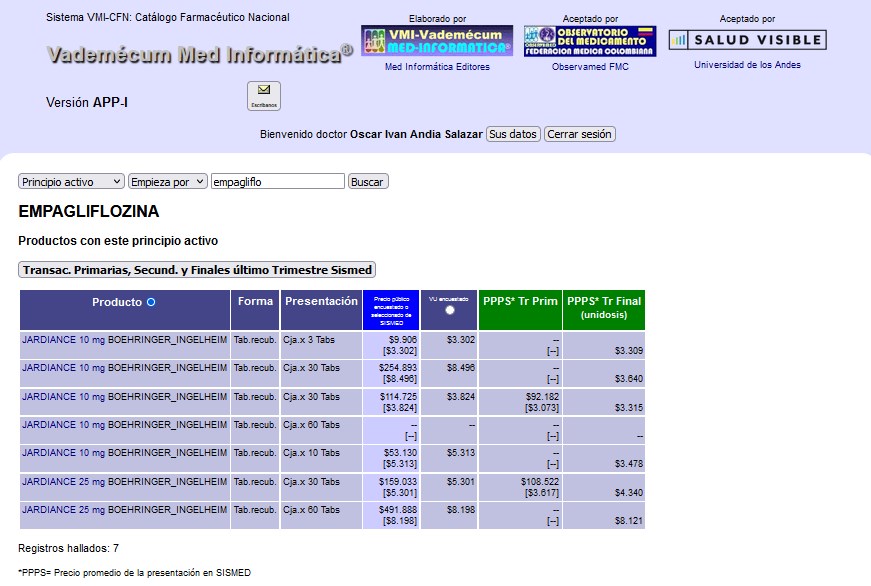Click the $3.478 PPPS Tr Final value
The image size is (871, 586).
pos(629,464)
